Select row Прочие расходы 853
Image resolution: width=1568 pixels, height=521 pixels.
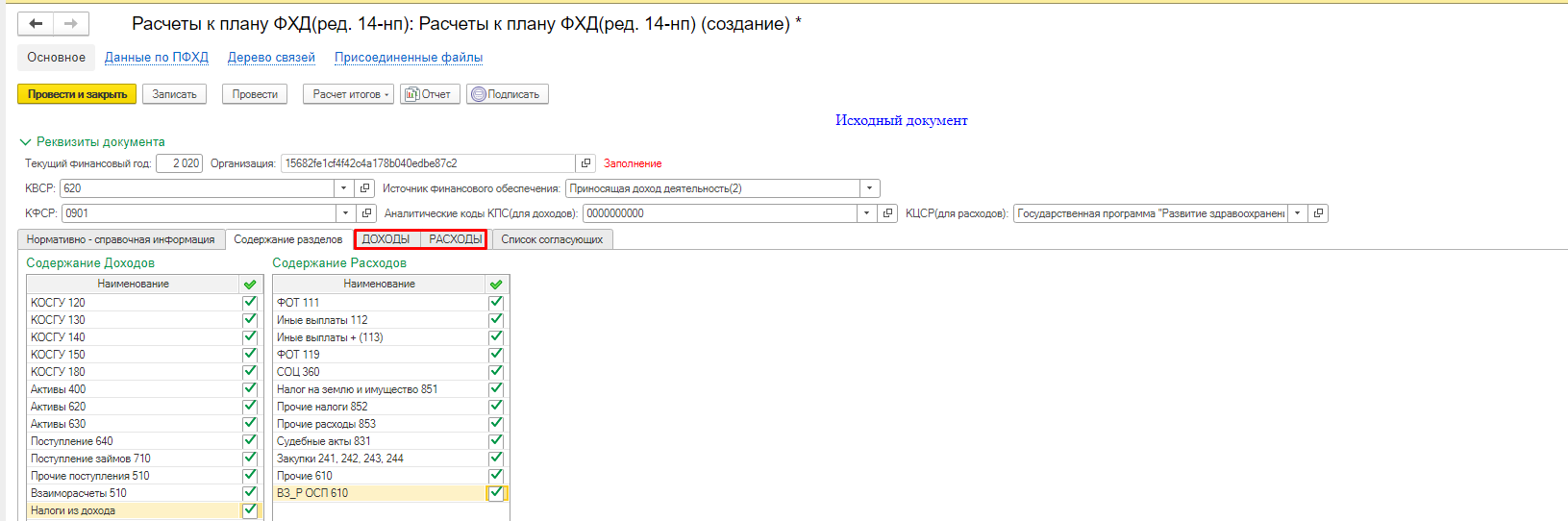(390, 423)
